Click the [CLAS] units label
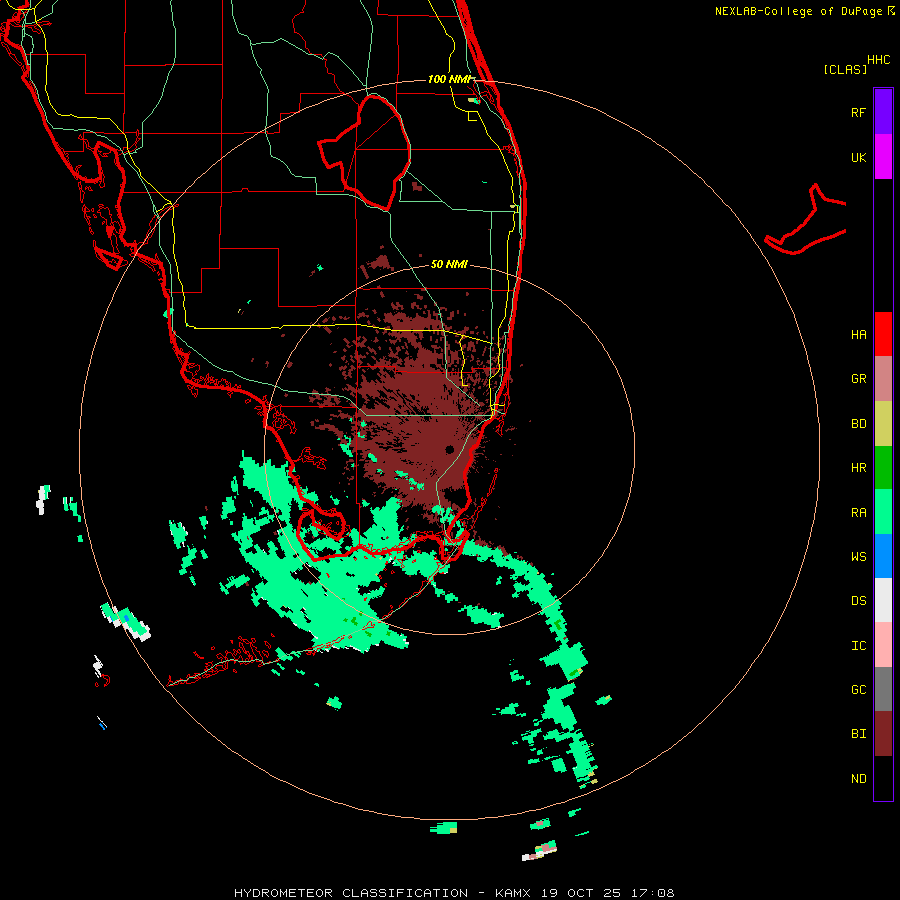Image resolution: width=900 pixels, height=900 pixels. click(x=845, y=69)
